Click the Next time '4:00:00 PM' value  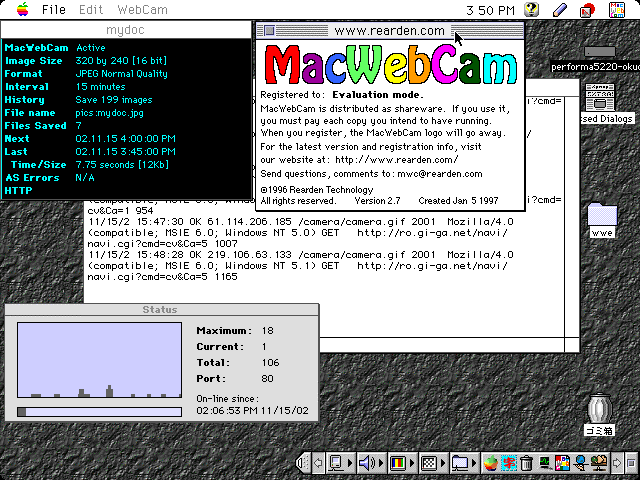[146, 139]
